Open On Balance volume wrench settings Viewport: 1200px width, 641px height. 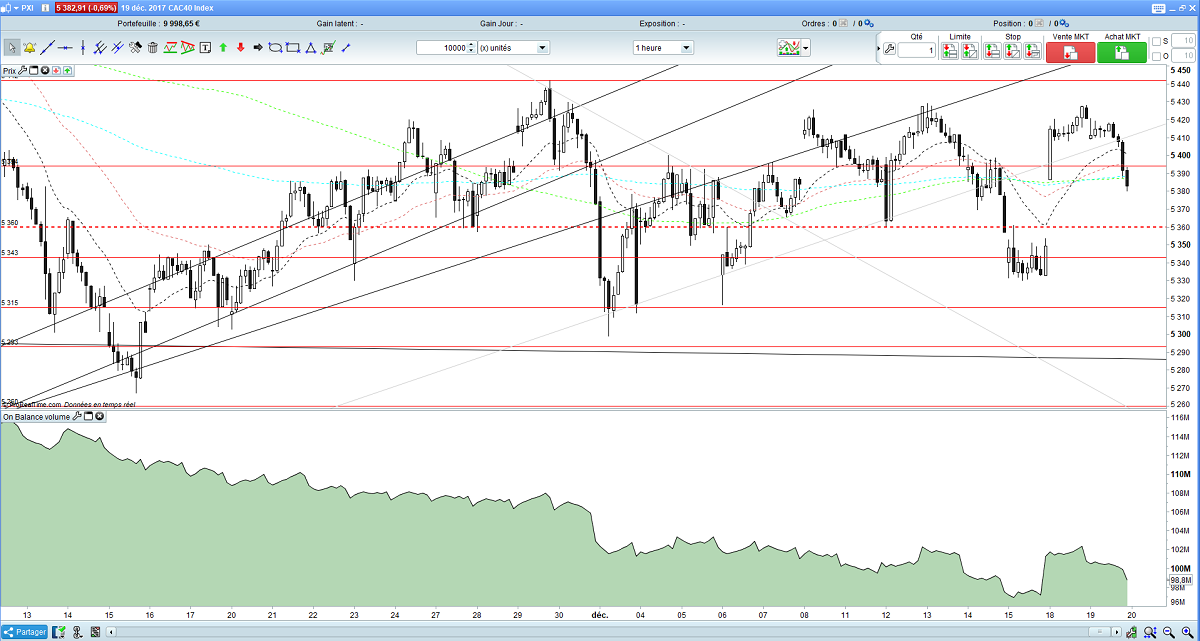[77, 416]
